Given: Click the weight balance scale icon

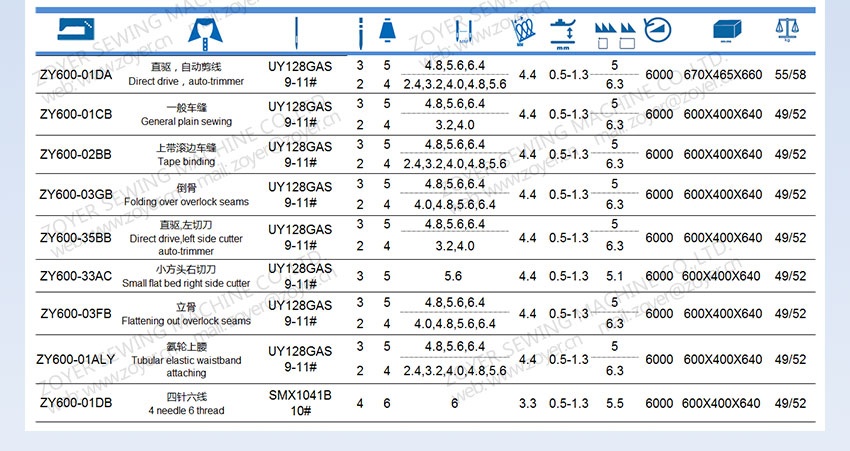Looking at the screenshot, I should (x=790, y=31).
